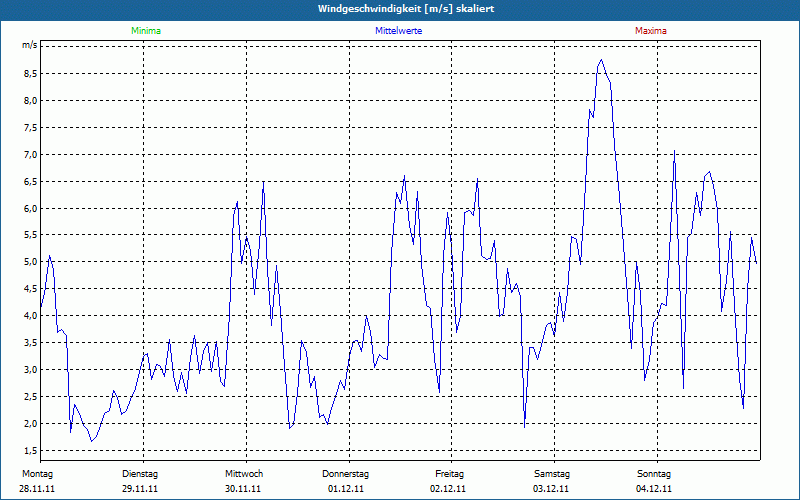800x500 pixels.
Task: Click the m/s unit label
Action: pos(30,45)
